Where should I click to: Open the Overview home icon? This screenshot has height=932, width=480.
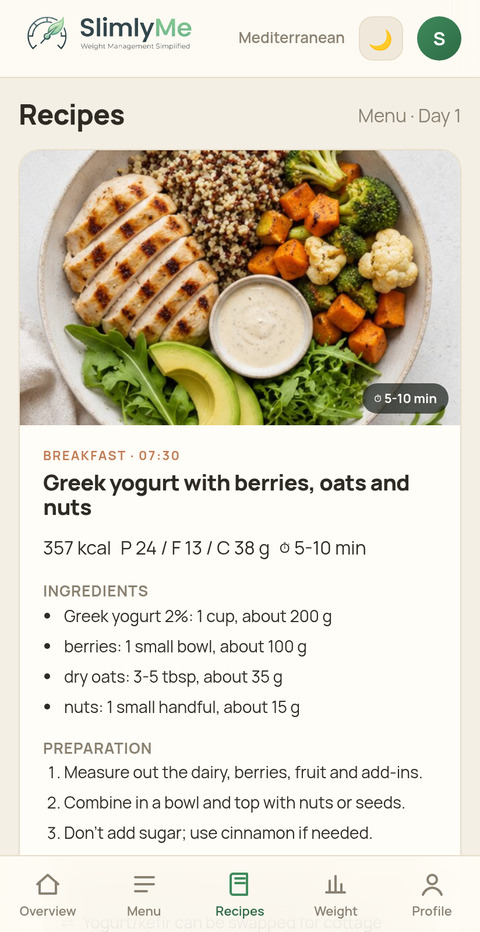click(48, 884)
